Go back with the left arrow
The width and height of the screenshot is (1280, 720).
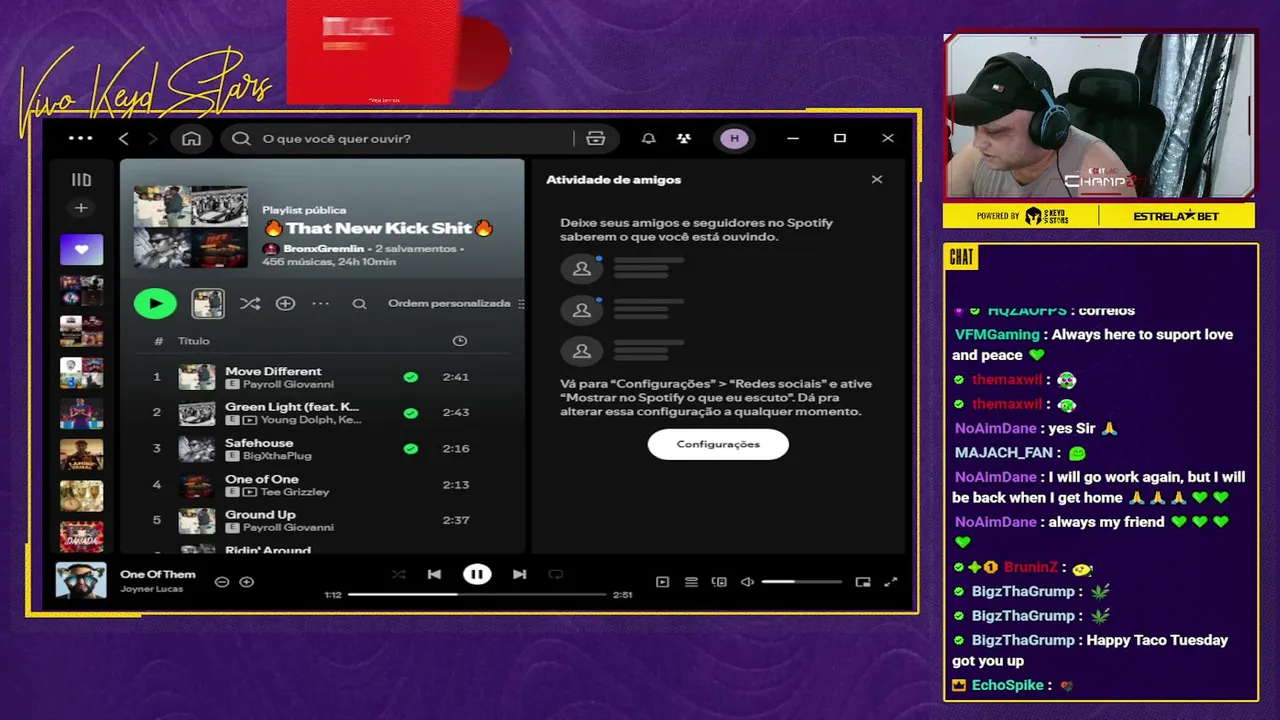tap(124, 138)
